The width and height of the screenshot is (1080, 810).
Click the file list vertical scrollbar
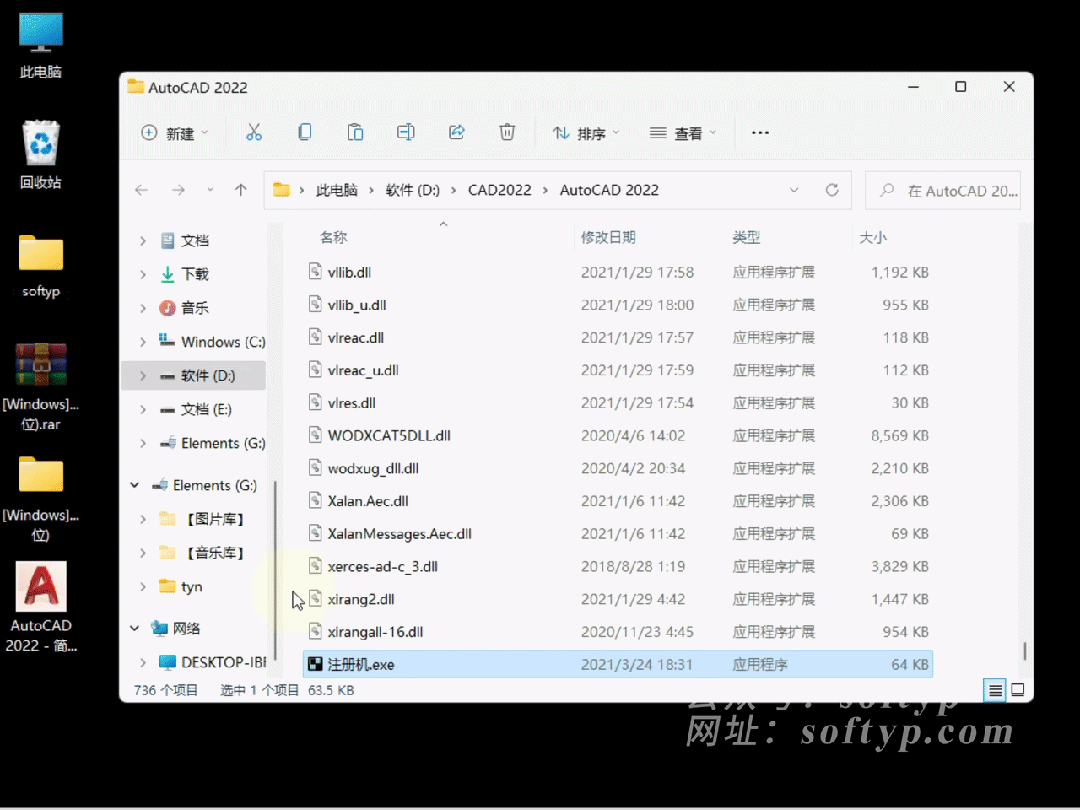[x=1025, y=651]
